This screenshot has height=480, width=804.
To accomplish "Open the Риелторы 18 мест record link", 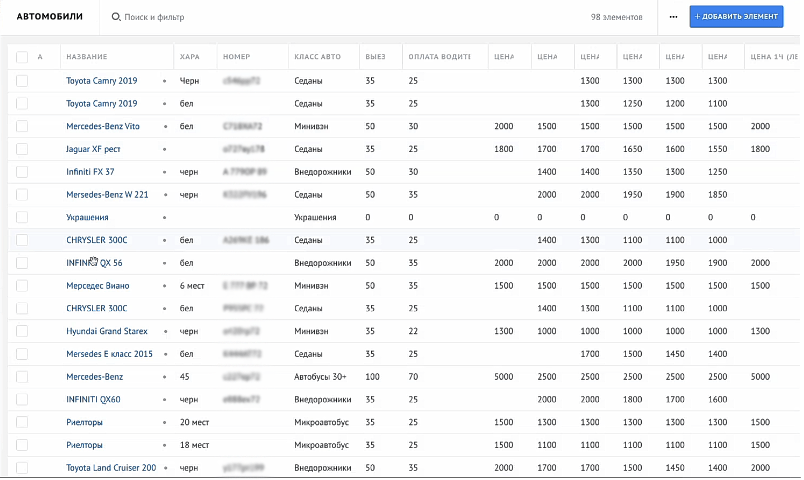I will [x=84, y=445].
